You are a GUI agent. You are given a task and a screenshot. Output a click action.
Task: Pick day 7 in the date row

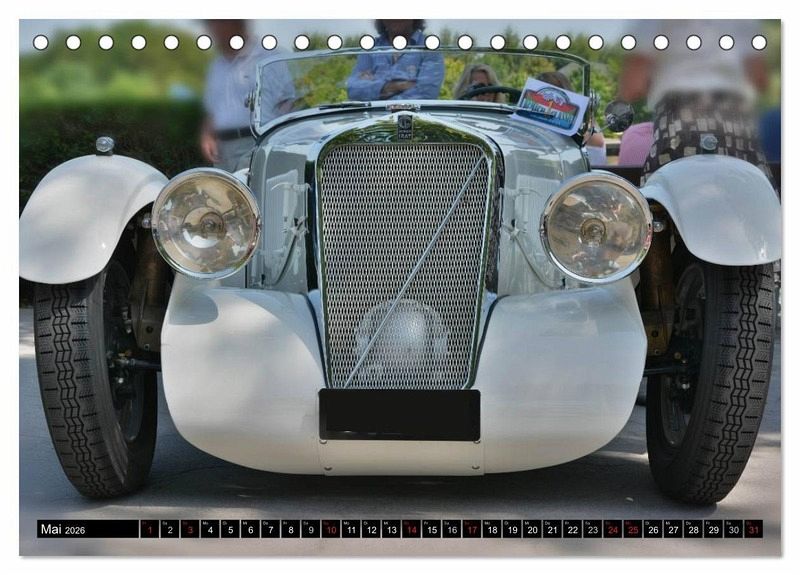[x=270, y=529]
